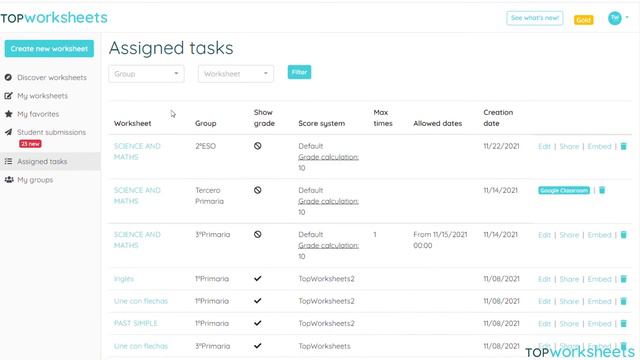
Task: Delete the 3ºPrimaria SCIENCE AND MATHS task
Action: pos(623,235)
